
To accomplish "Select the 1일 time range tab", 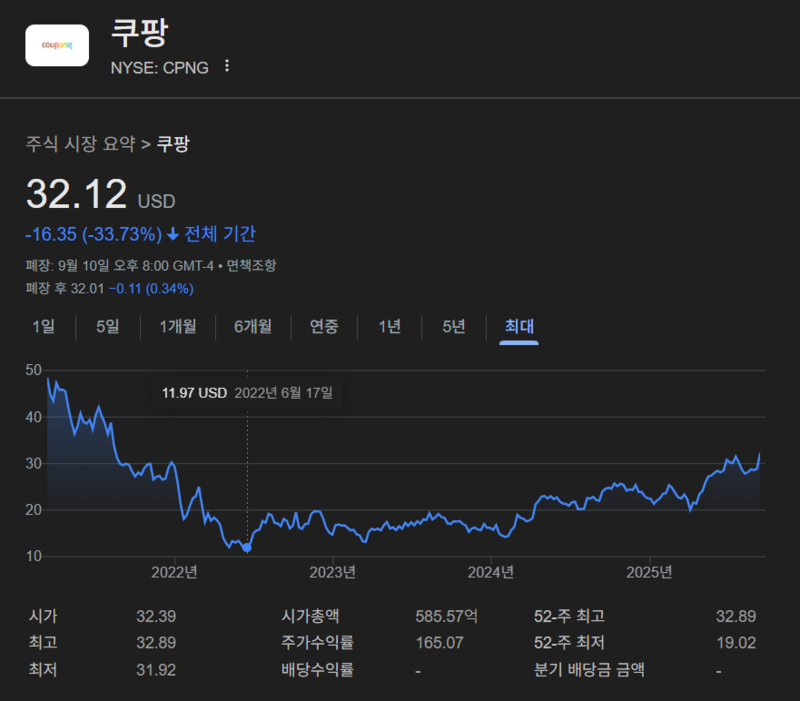I will coord(44,327).
